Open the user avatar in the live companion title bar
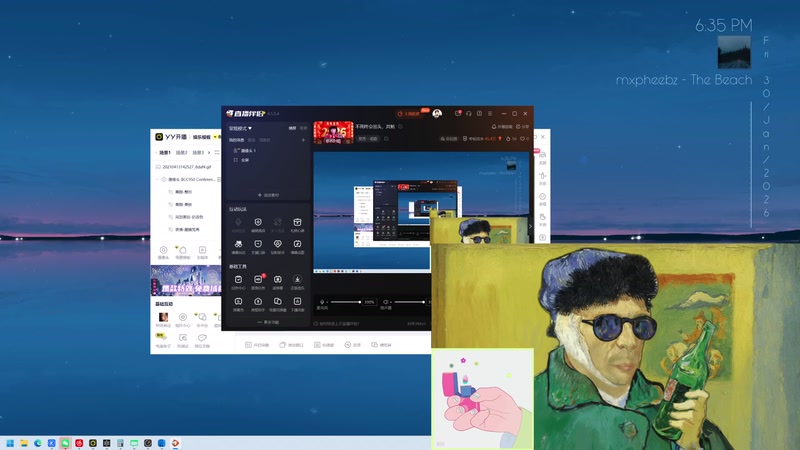This screenshot has height=450, width=800. coord(437,113)
